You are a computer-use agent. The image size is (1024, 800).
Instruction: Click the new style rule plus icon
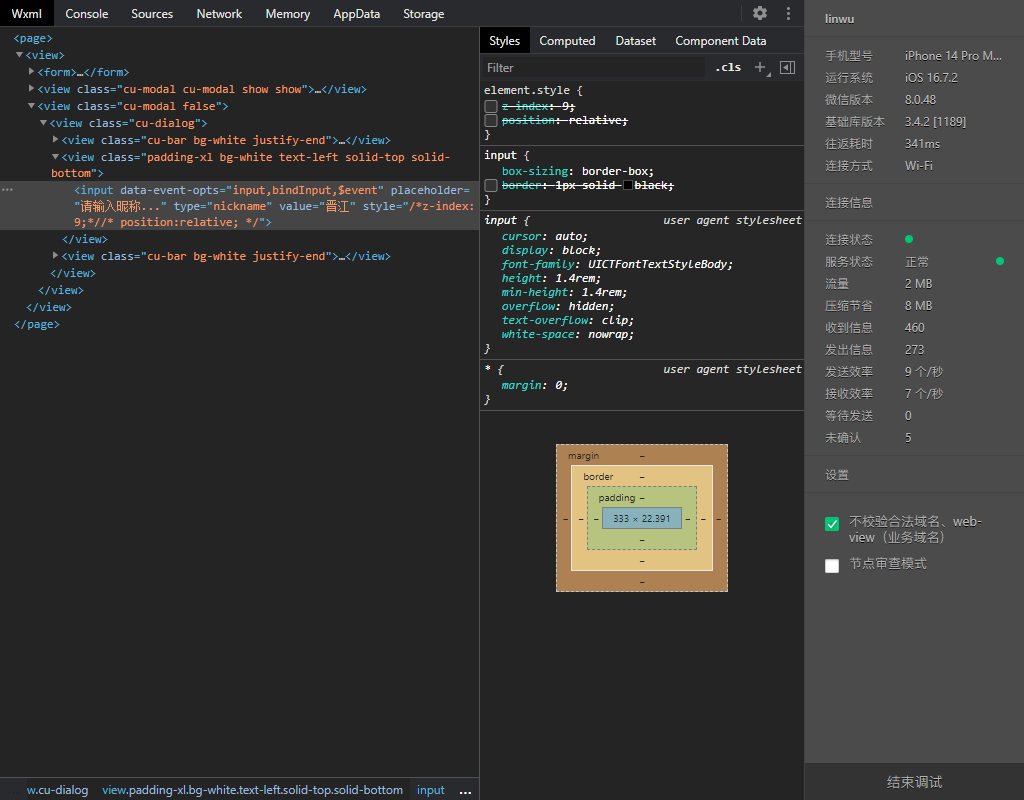point(760,67)
